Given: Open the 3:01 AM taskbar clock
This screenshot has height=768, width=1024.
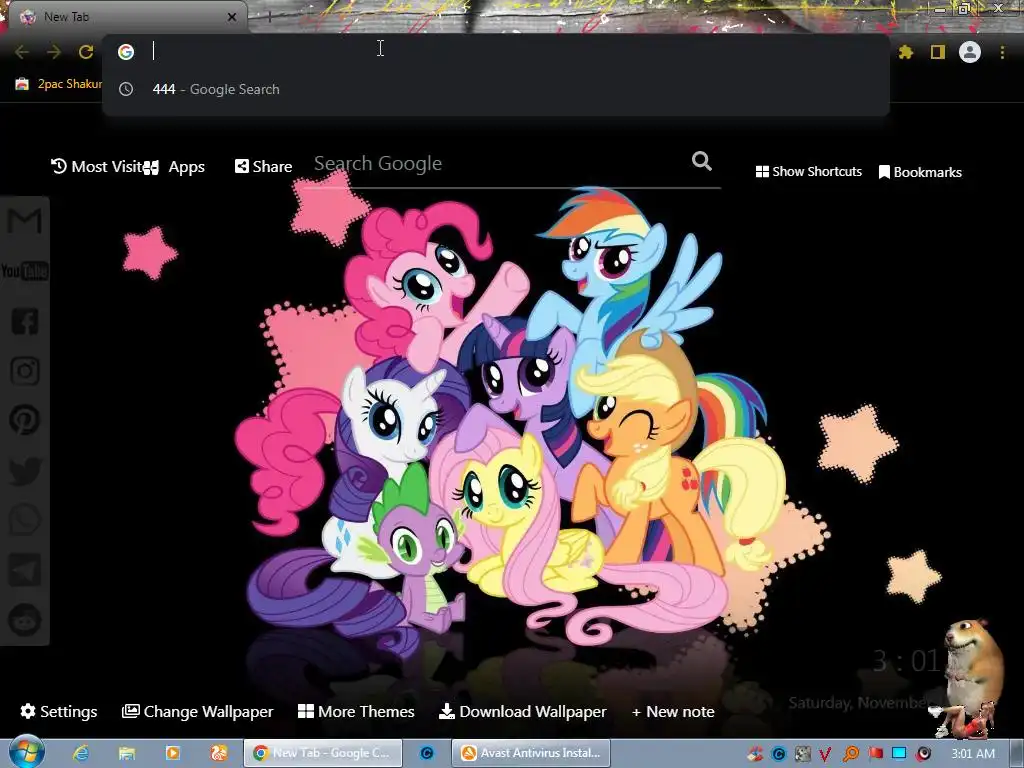Looking at the screenshot, I should tap(973, 754).
